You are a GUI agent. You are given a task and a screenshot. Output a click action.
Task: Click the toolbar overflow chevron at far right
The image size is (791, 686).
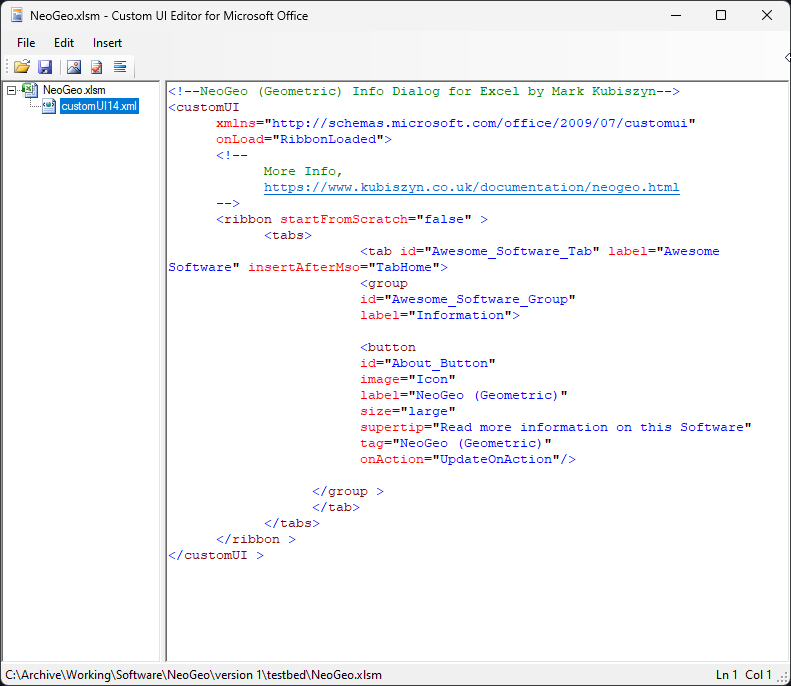[787, 58]
